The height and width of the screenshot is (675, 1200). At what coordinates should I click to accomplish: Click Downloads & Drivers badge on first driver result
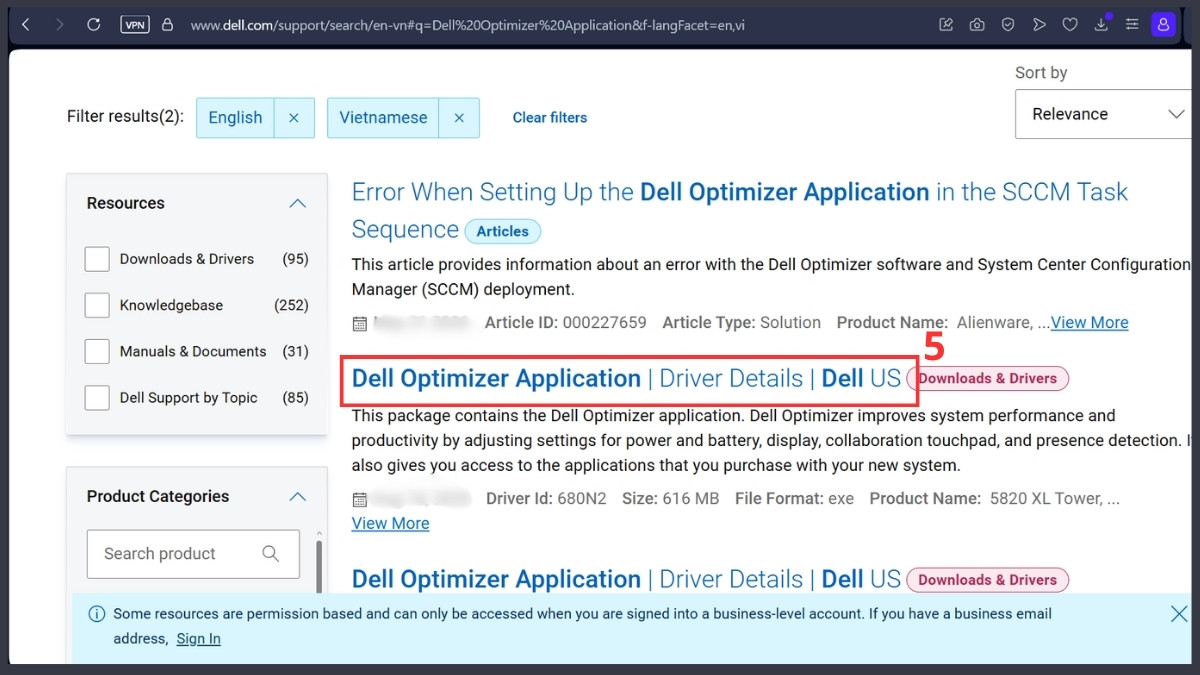coord(988,378)
